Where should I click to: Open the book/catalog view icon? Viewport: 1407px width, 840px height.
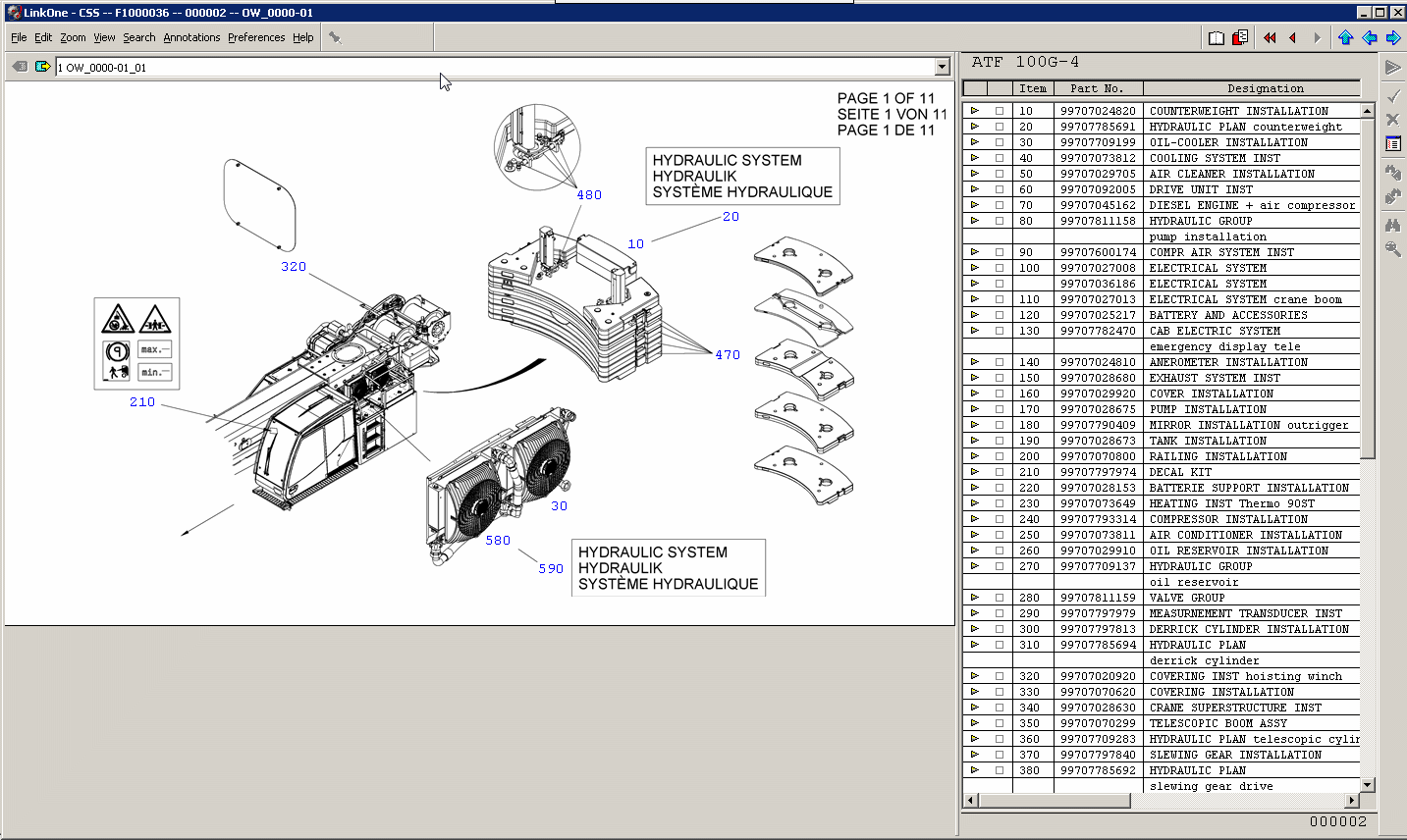(x=1217, y=37)
